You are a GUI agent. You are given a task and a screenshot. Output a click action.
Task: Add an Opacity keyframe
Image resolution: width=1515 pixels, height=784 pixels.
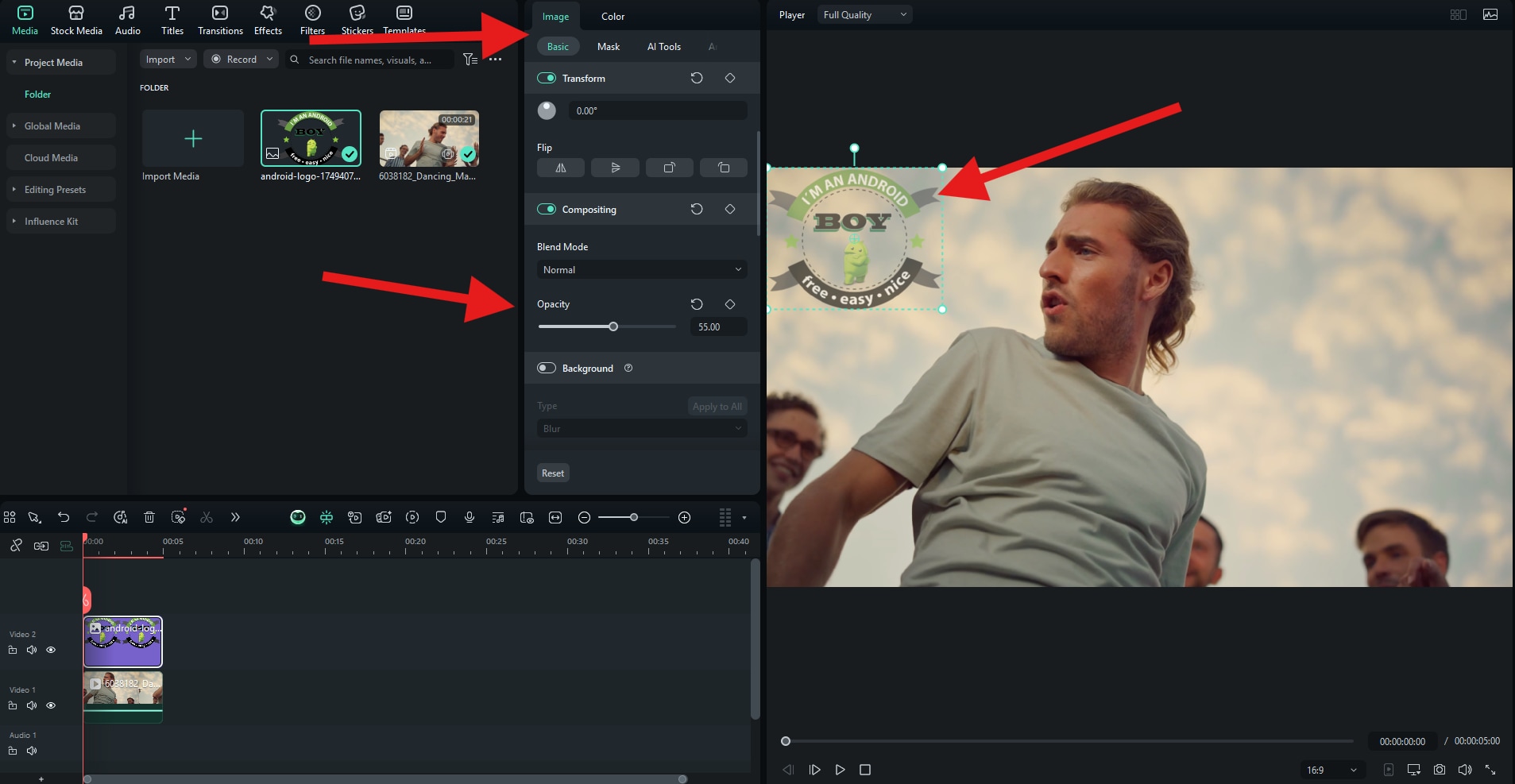pos(730,304)
